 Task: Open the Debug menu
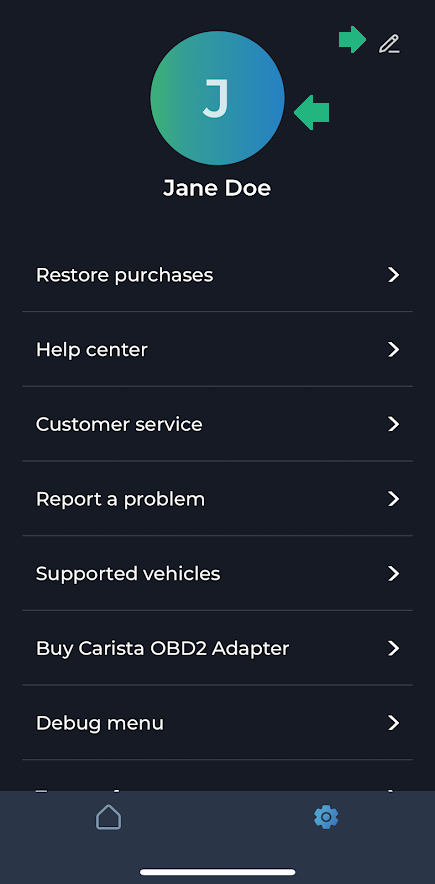(x=218, y=723)
